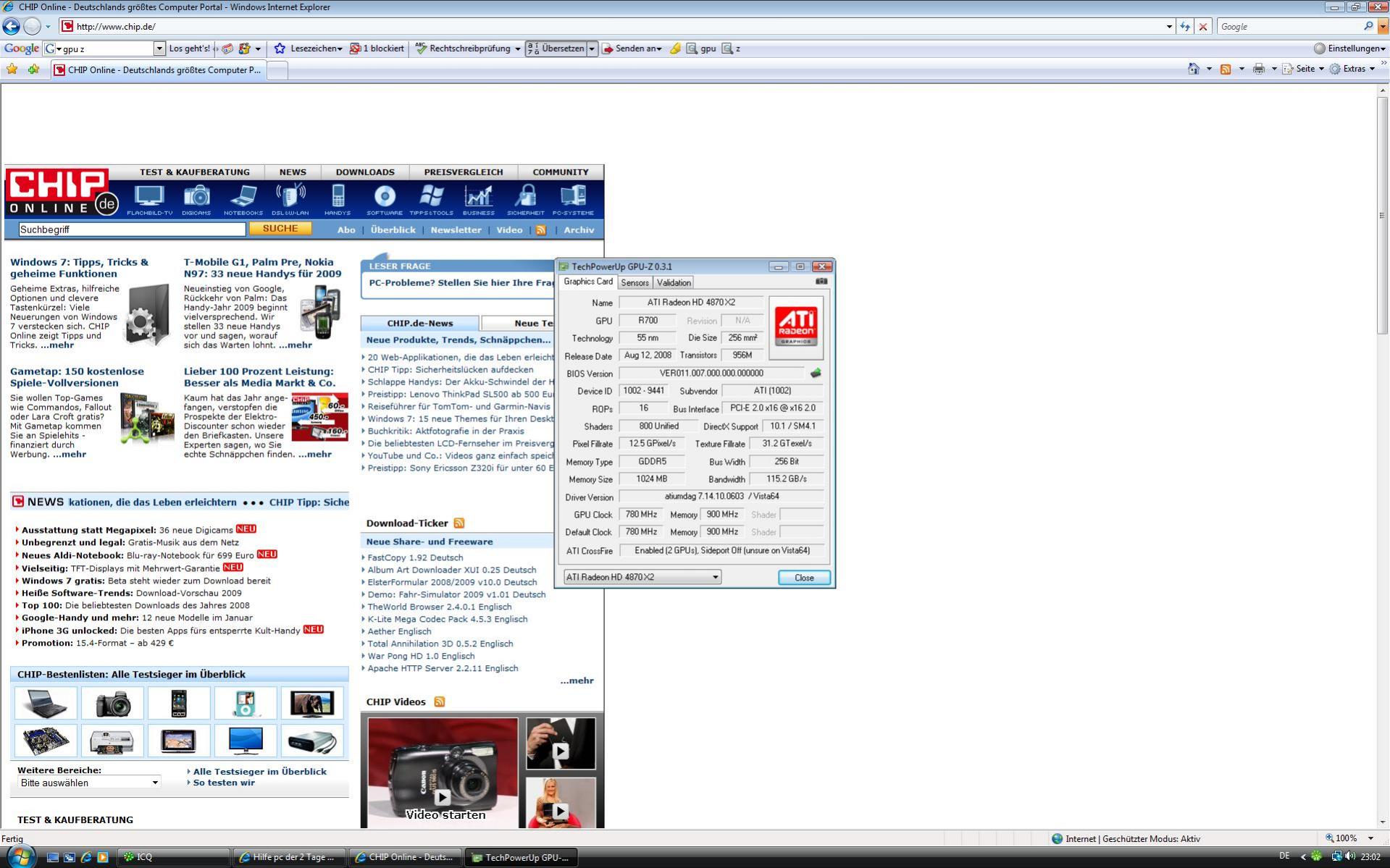
Task: Open the GPU selection dropdown in GPU-Z
Action: [x=642, y=578]
